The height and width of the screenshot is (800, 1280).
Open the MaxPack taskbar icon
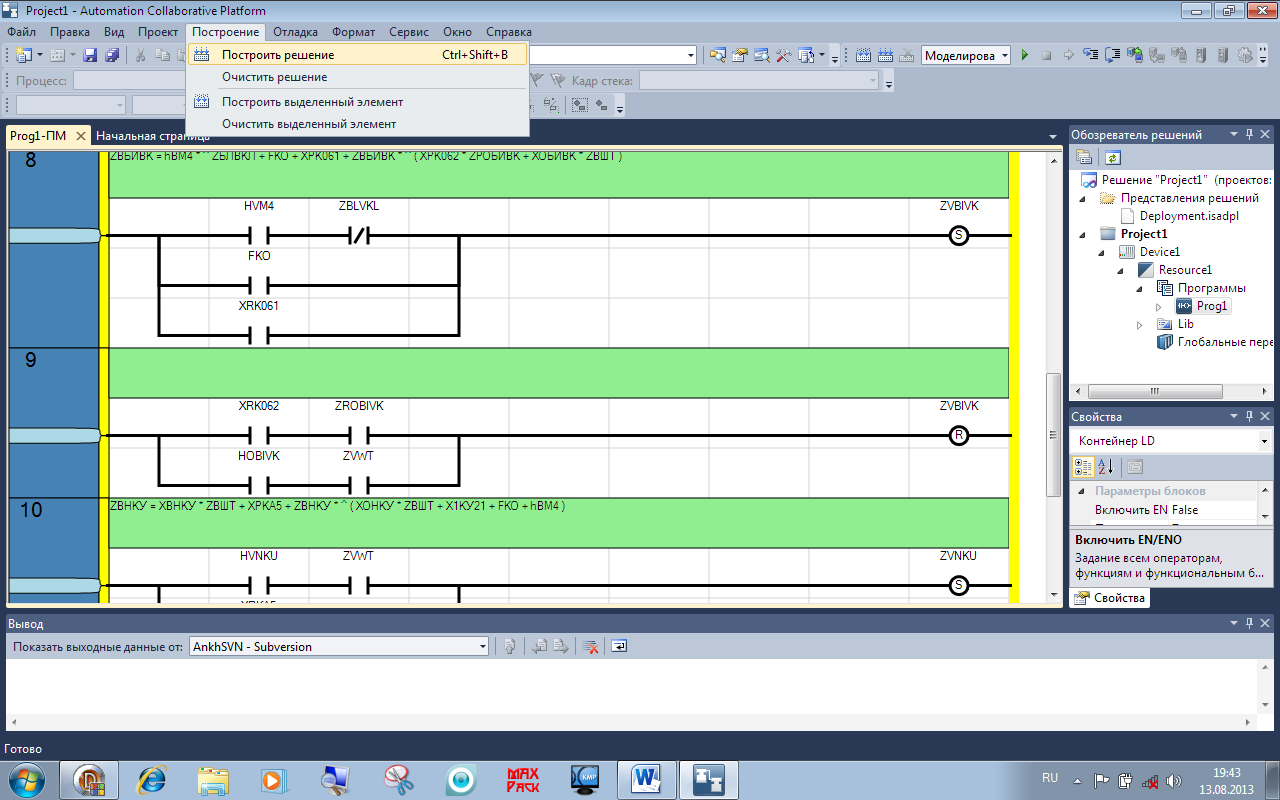click(523, 778)
